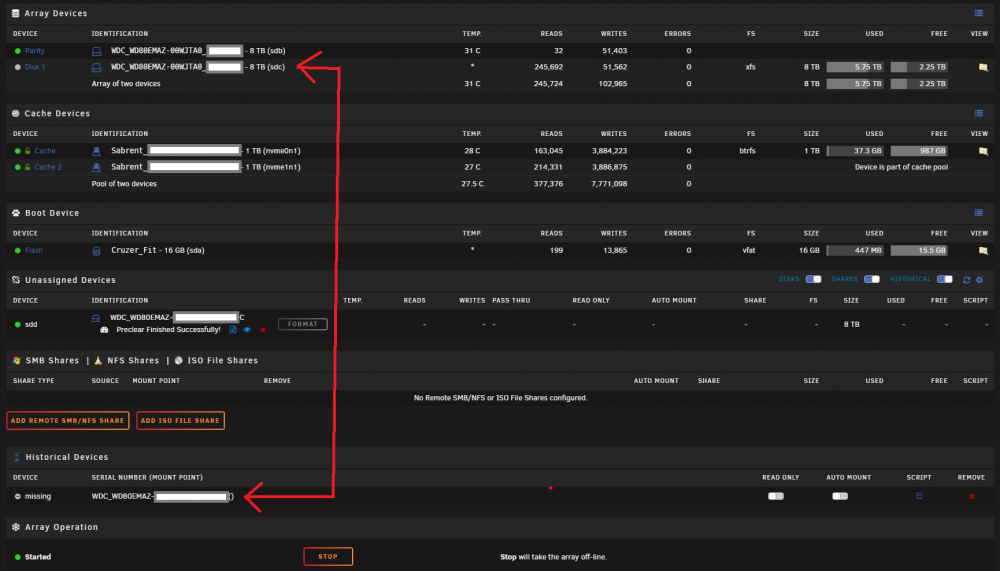Click the Flash used space bar 447 MB

[x=855, y=251]
